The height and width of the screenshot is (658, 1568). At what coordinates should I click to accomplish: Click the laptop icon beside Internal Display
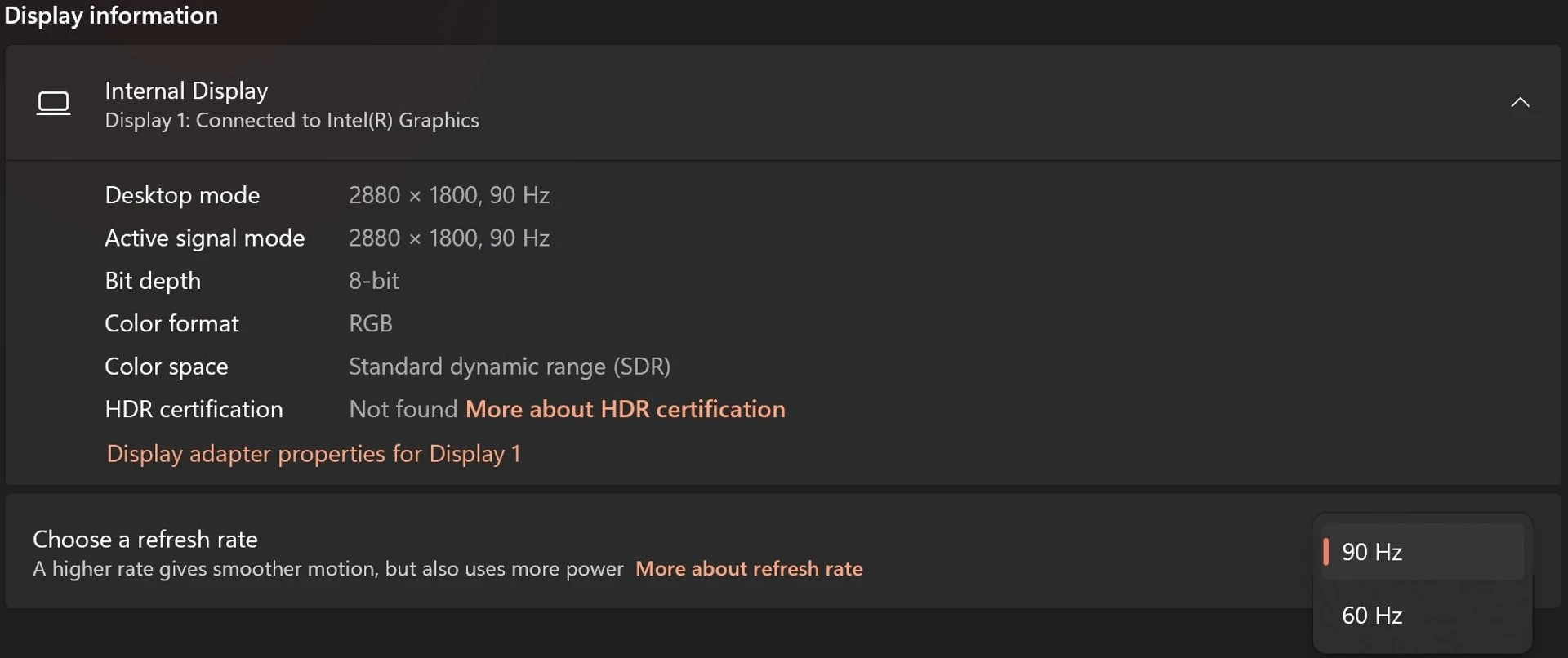pyautogui.click(x=54, y=103)
